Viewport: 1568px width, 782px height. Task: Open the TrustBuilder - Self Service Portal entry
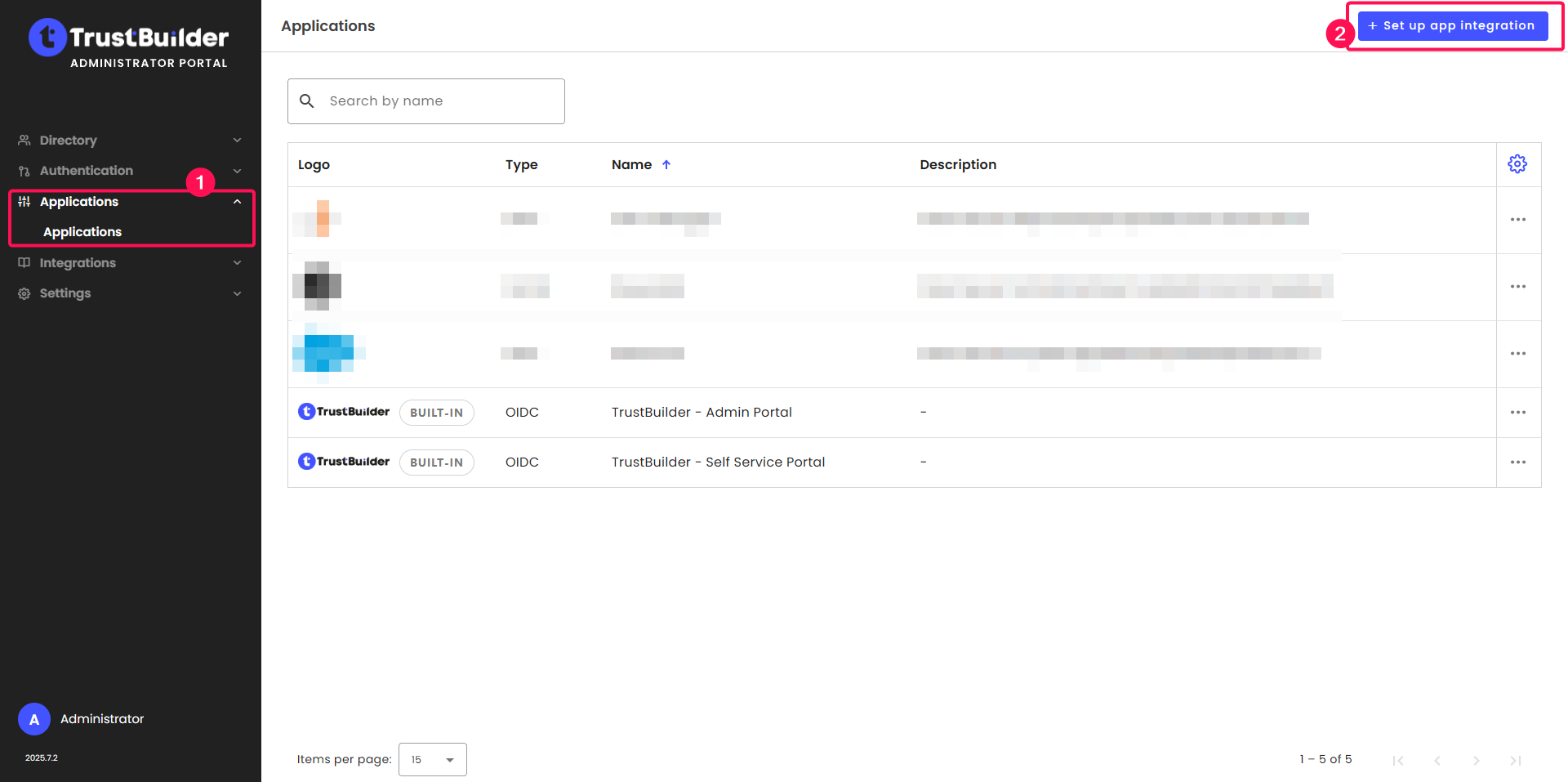coord(718,462)
